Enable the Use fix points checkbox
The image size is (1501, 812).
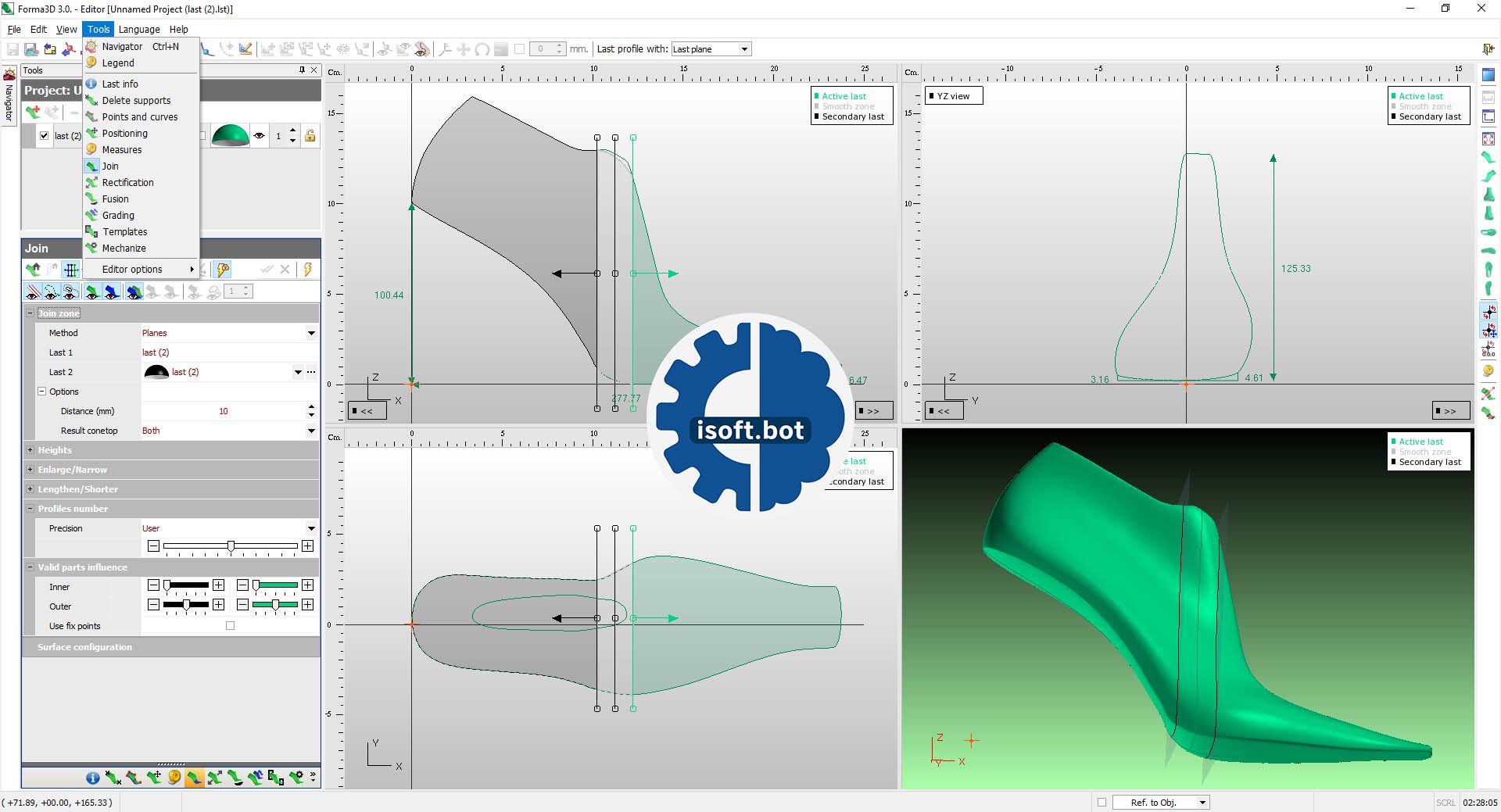tap(230, 626)
